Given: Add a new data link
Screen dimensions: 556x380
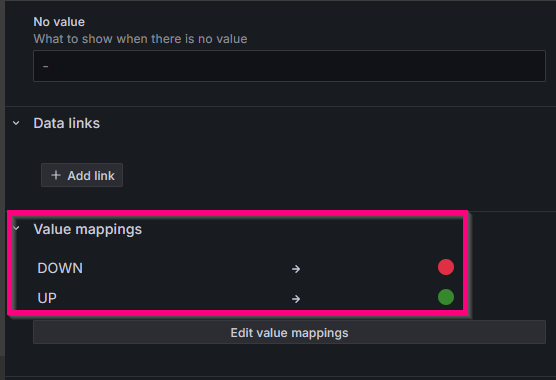Looking at the screenshot, I should [82, 175].
